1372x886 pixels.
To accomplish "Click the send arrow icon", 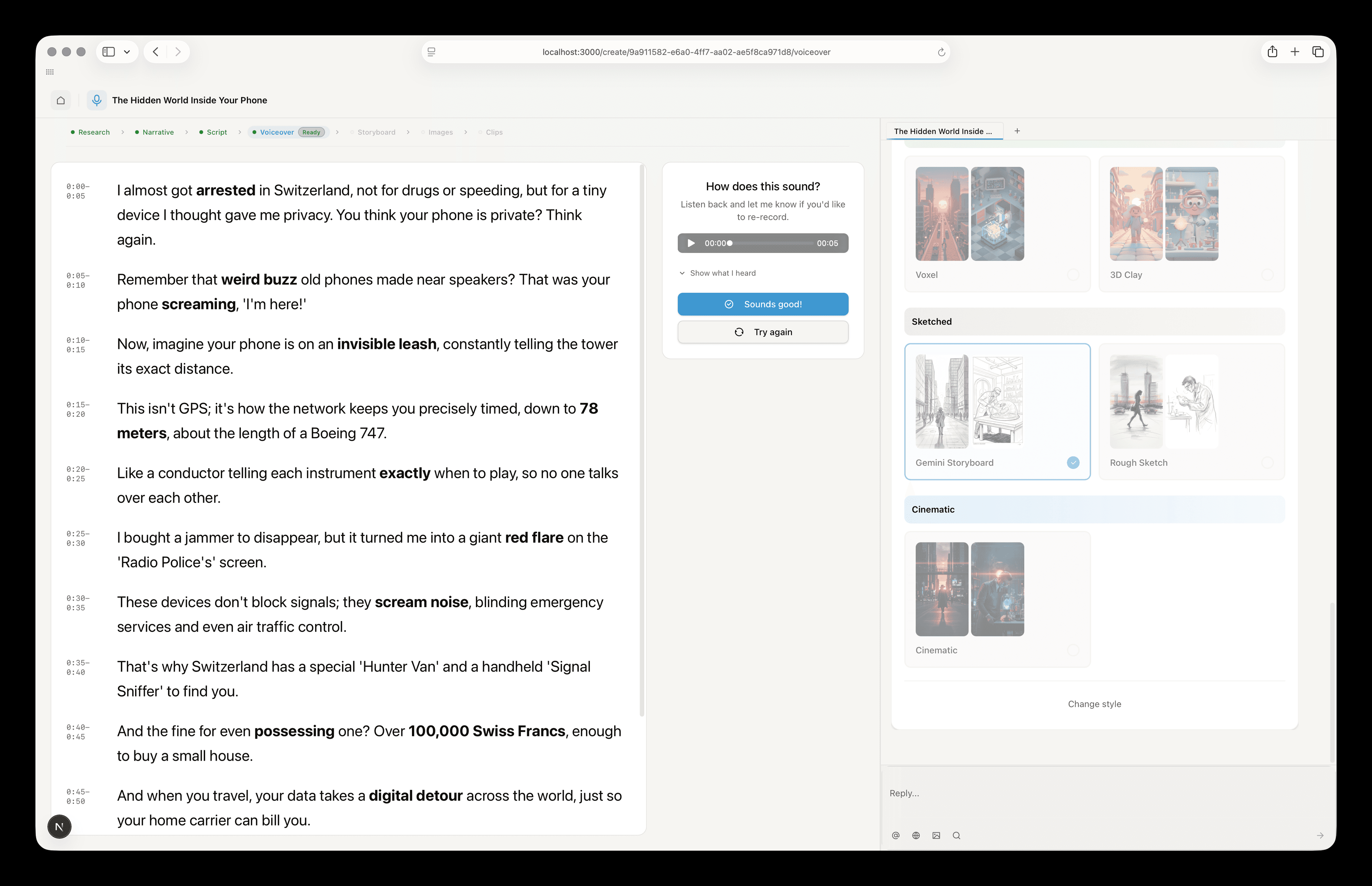I will pyautogui.click(x=1319, y=835).
